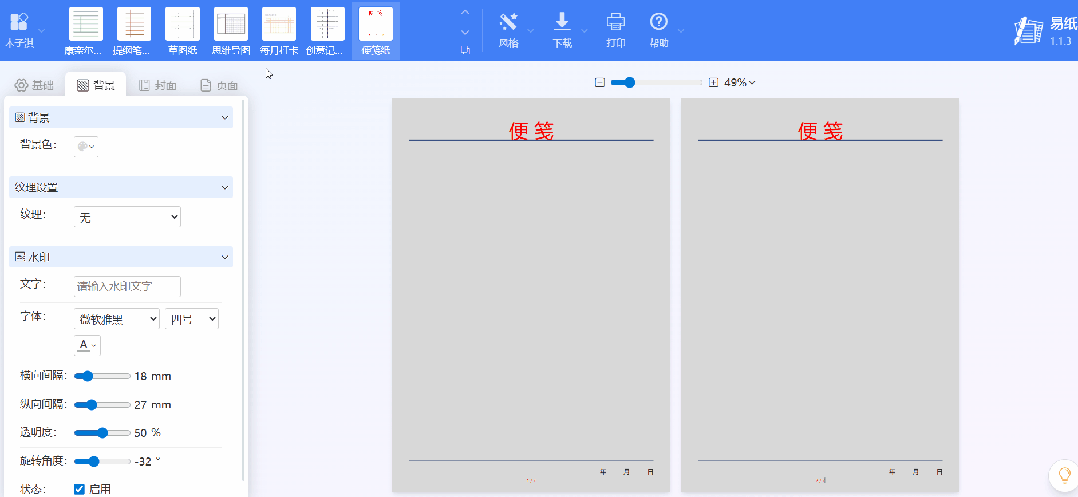The height and width of the screenshot is (497, 1078).
Task: Click the zoom in plus icon
Action: pos(713,82)
